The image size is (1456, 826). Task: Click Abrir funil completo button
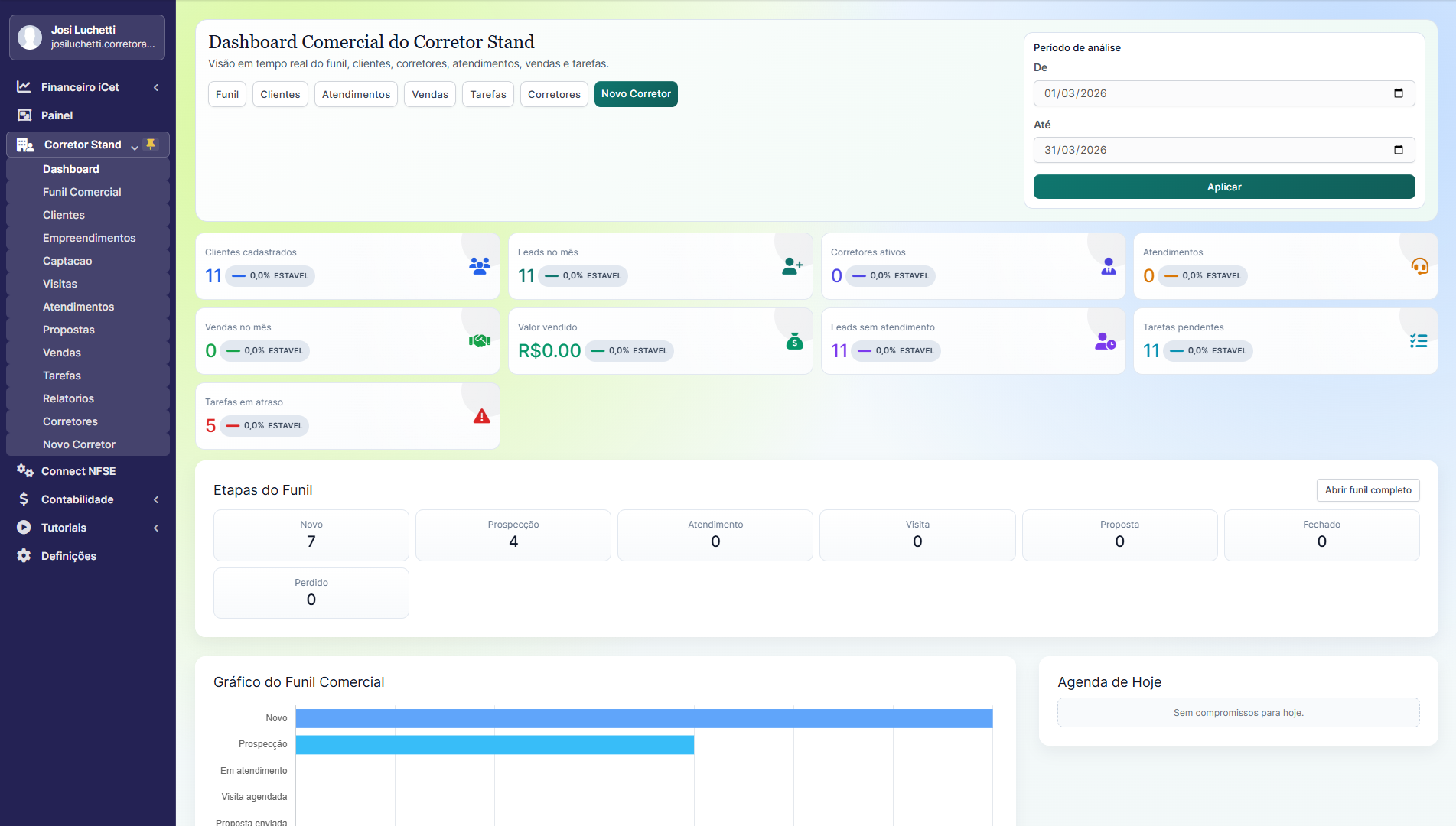[1367, 490]
